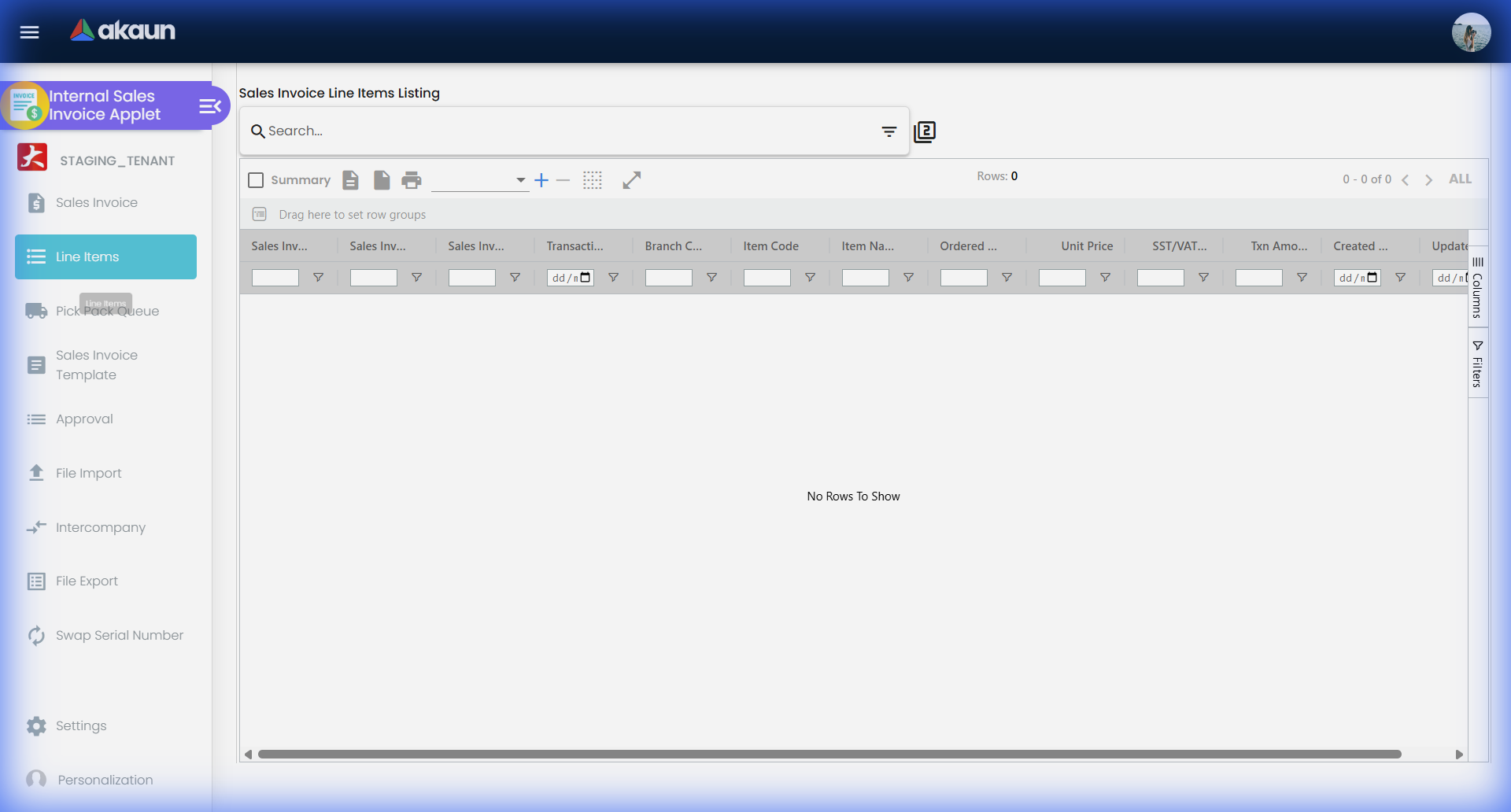Open the Columns side panel
The width and height of the screenshot is (1511, 812).
pos(1477,287)
